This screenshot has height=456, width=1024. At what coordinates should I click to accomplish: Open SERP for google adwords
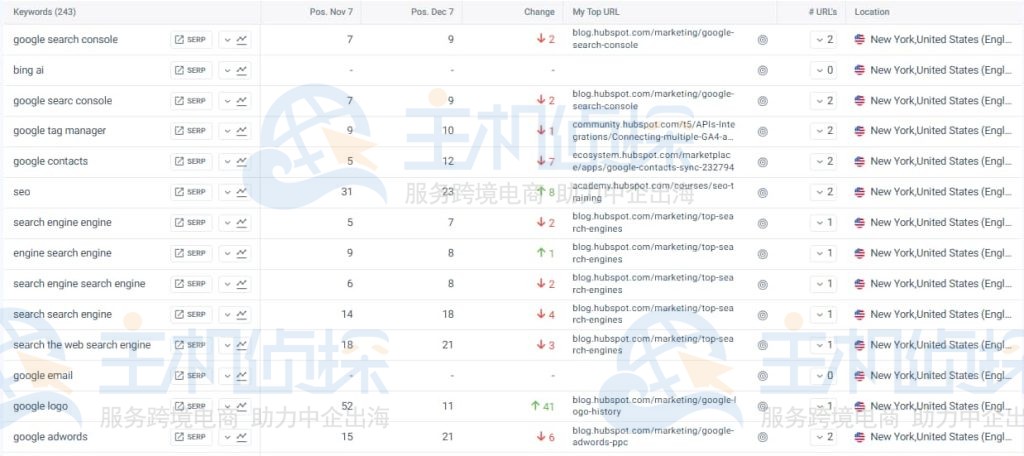point(191,436)
